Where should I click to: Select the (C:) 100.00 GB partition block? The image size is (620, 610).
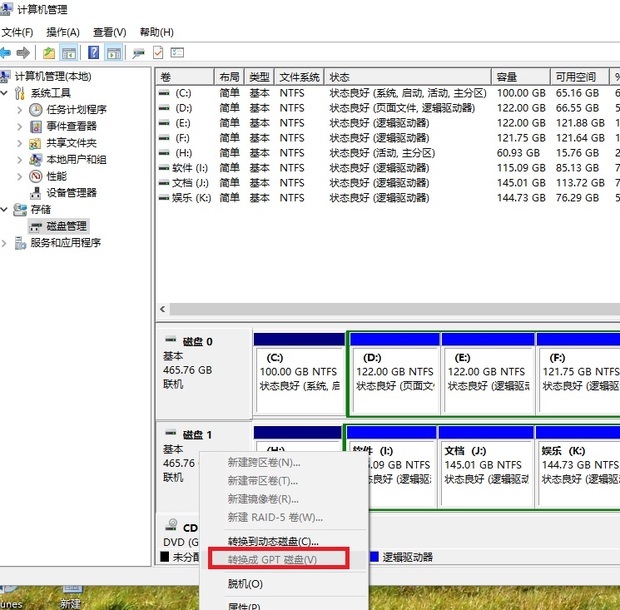tap(299, 374)
